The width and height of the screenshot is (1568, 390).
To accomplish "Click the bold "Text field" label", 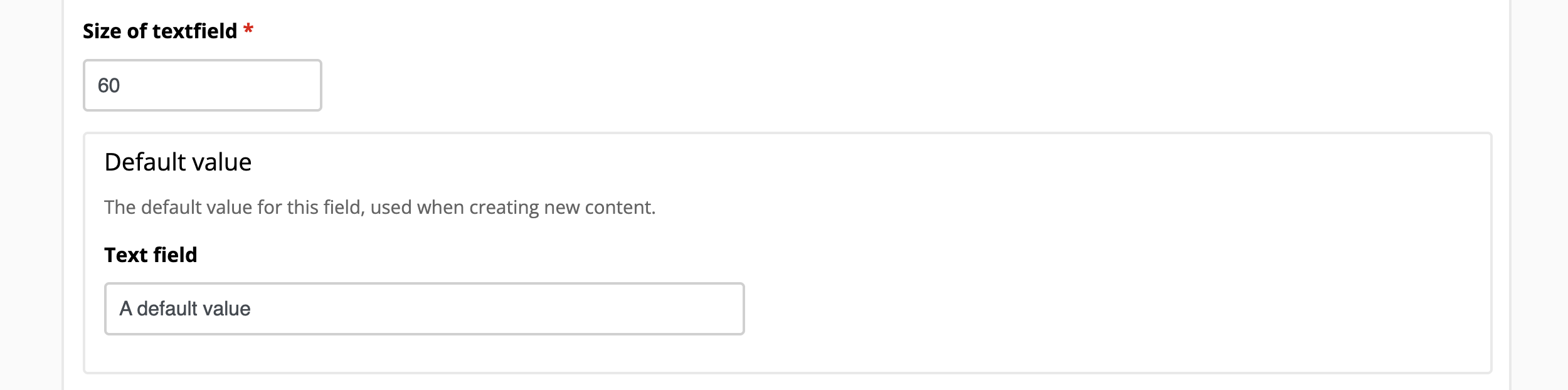I will [151, 255].
